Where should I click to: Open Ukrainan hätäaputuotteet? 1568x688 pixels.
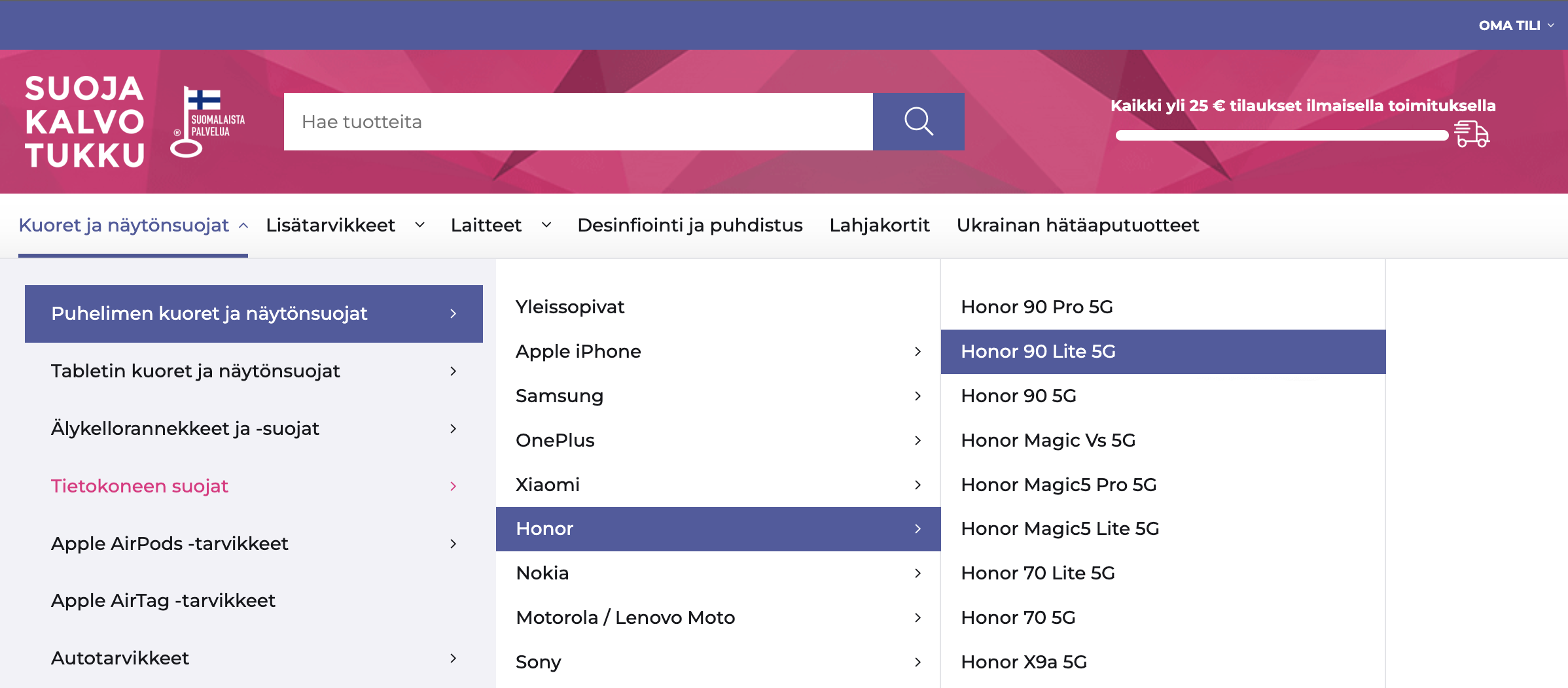[x=1078, y=226]
